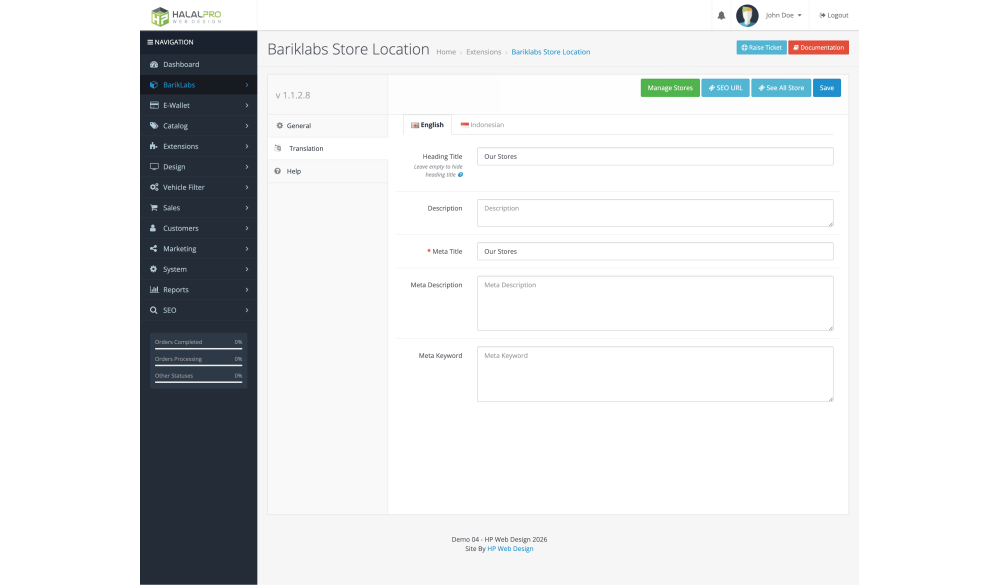This screenshot has width=1000, height=585.
Task: Click the John Doe avatar picture
Action: [747, 15]
